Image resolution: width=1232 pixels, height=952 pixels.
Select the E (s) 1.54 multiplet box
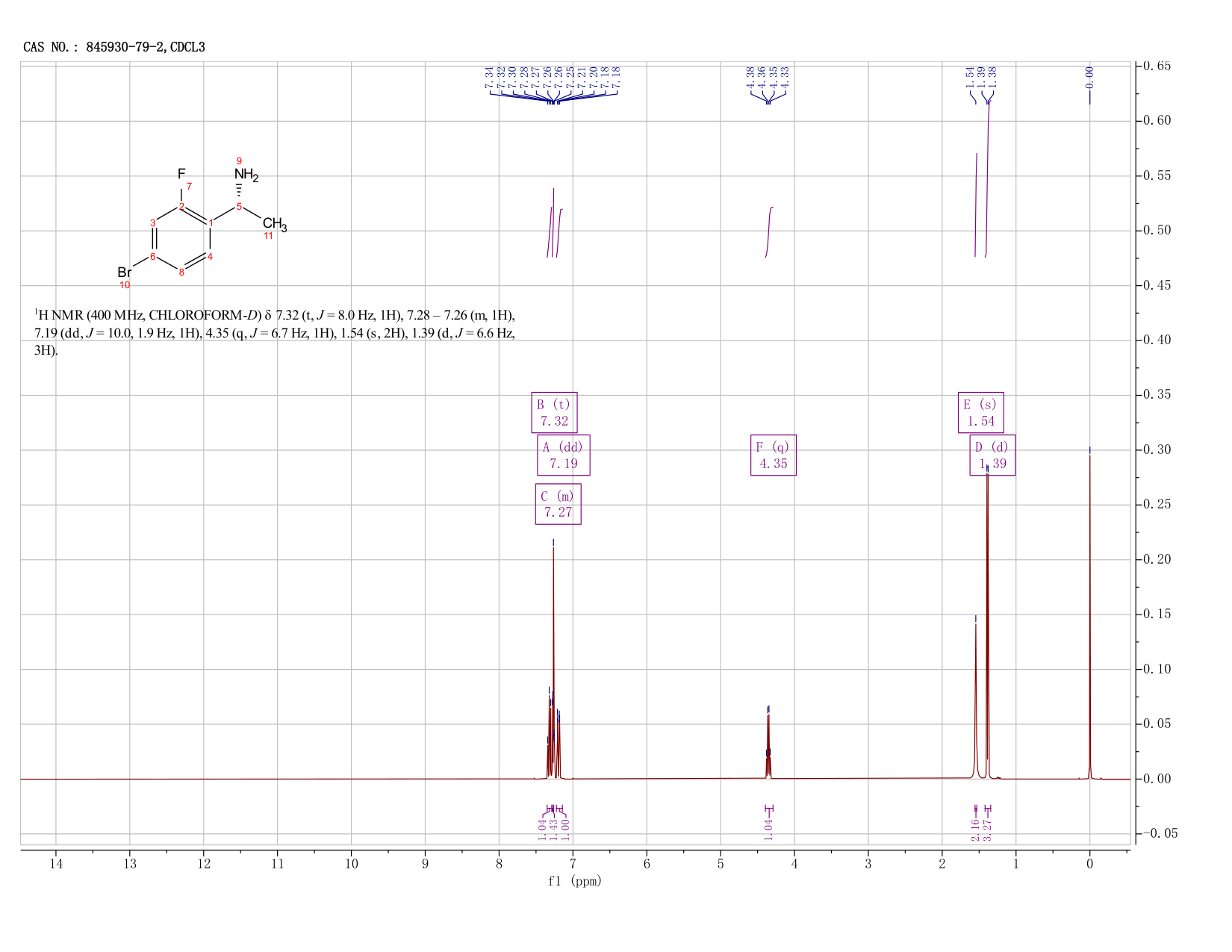pyautogui.click(x=981, y=412)
